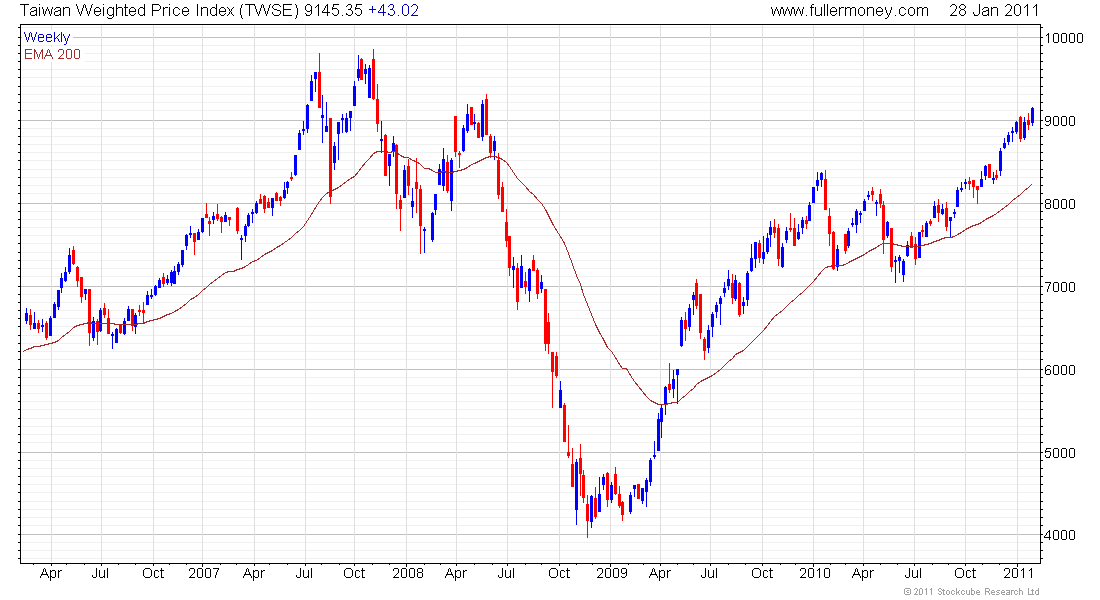This screenshot has width=1100, height=600.
Task: Click the 2011 year label on the time axis
Action: [1018, 573]
